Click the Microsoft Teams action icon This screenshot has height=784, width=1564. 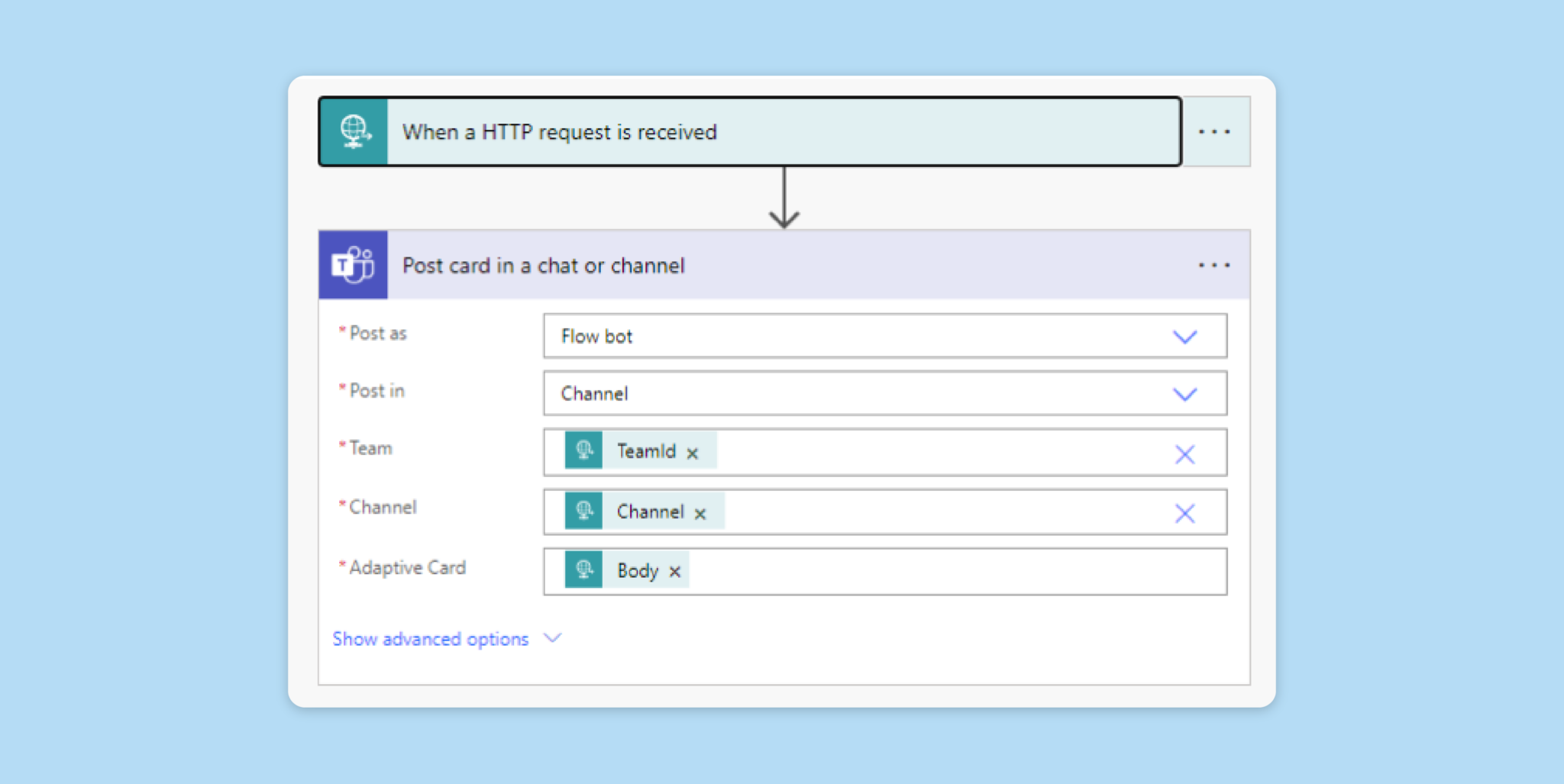354,265
